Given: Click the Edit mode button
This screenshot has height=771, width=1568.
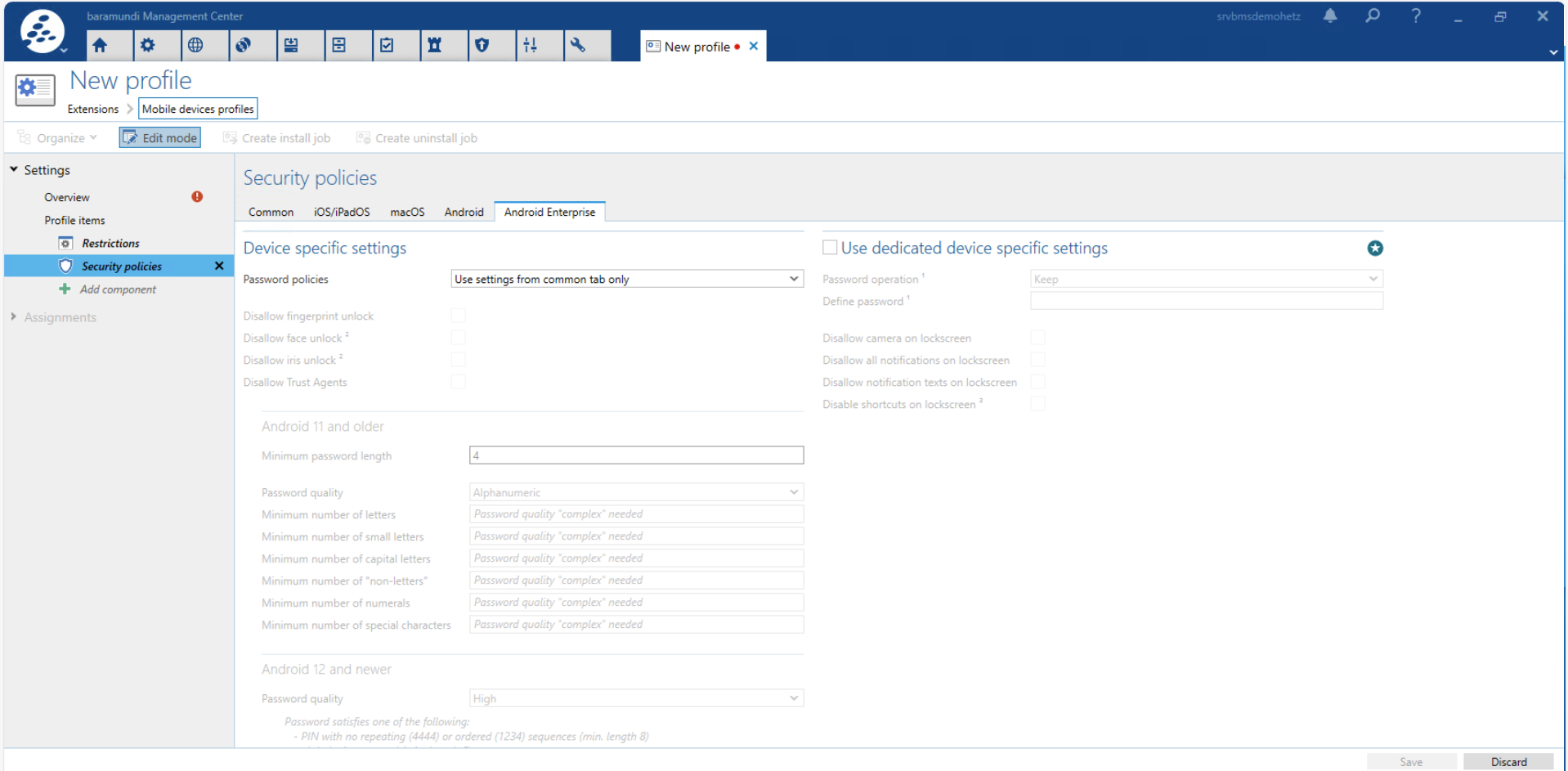Looking at the screenshot, I should click(160, 138).
